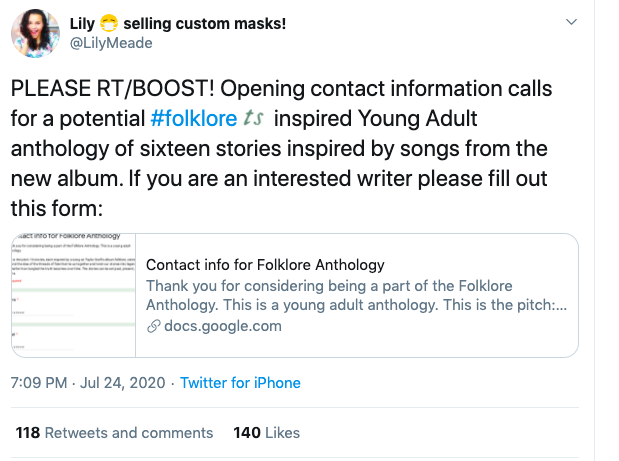Screen dimensions: 619x461
Task: Open the @LilyMeade handle link
Action: click(111, 43)
